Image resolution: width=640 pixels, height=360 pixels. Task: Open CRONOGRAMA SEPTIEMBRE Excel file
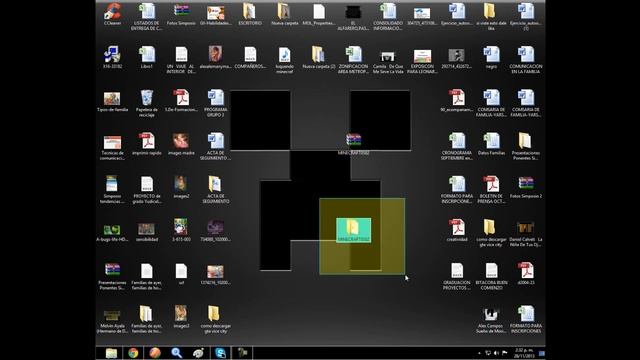click(x=457, y=146)
